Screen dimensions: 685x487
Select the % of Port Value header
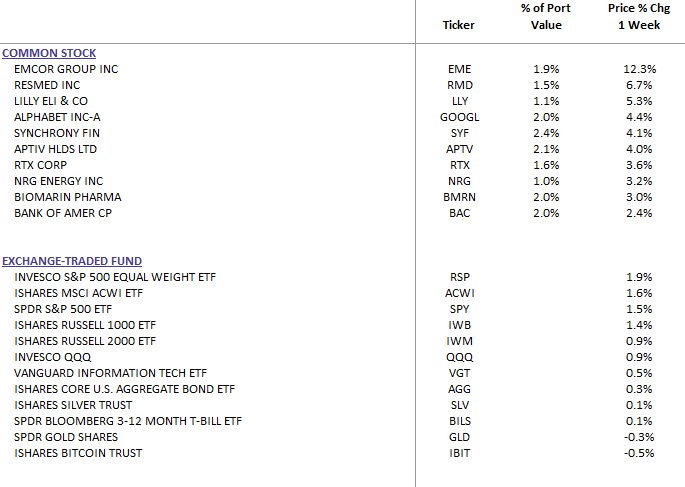[x=546, y=17]
